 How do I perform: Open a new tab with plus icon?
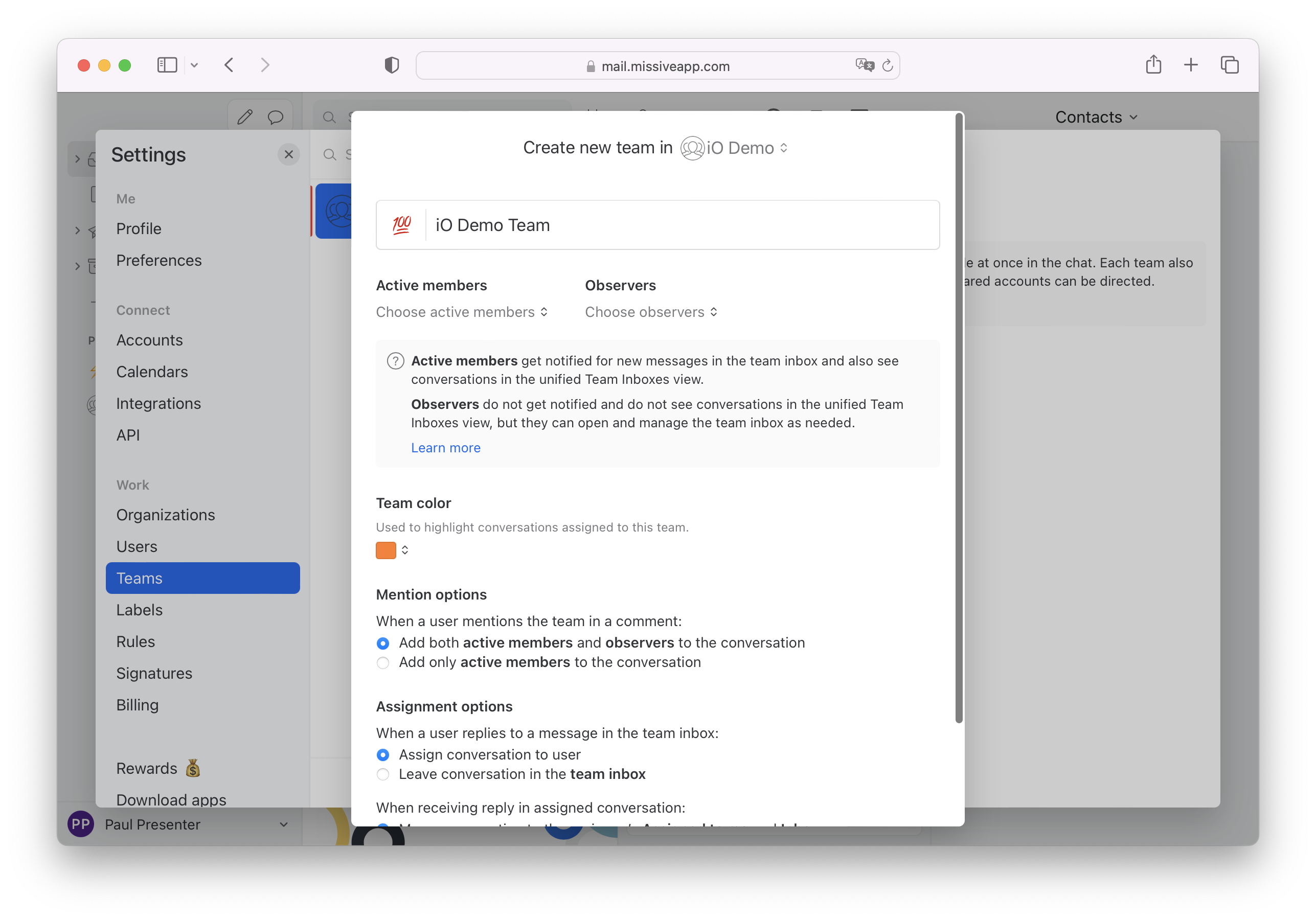pyautogui.click(x=1191, y=65)
